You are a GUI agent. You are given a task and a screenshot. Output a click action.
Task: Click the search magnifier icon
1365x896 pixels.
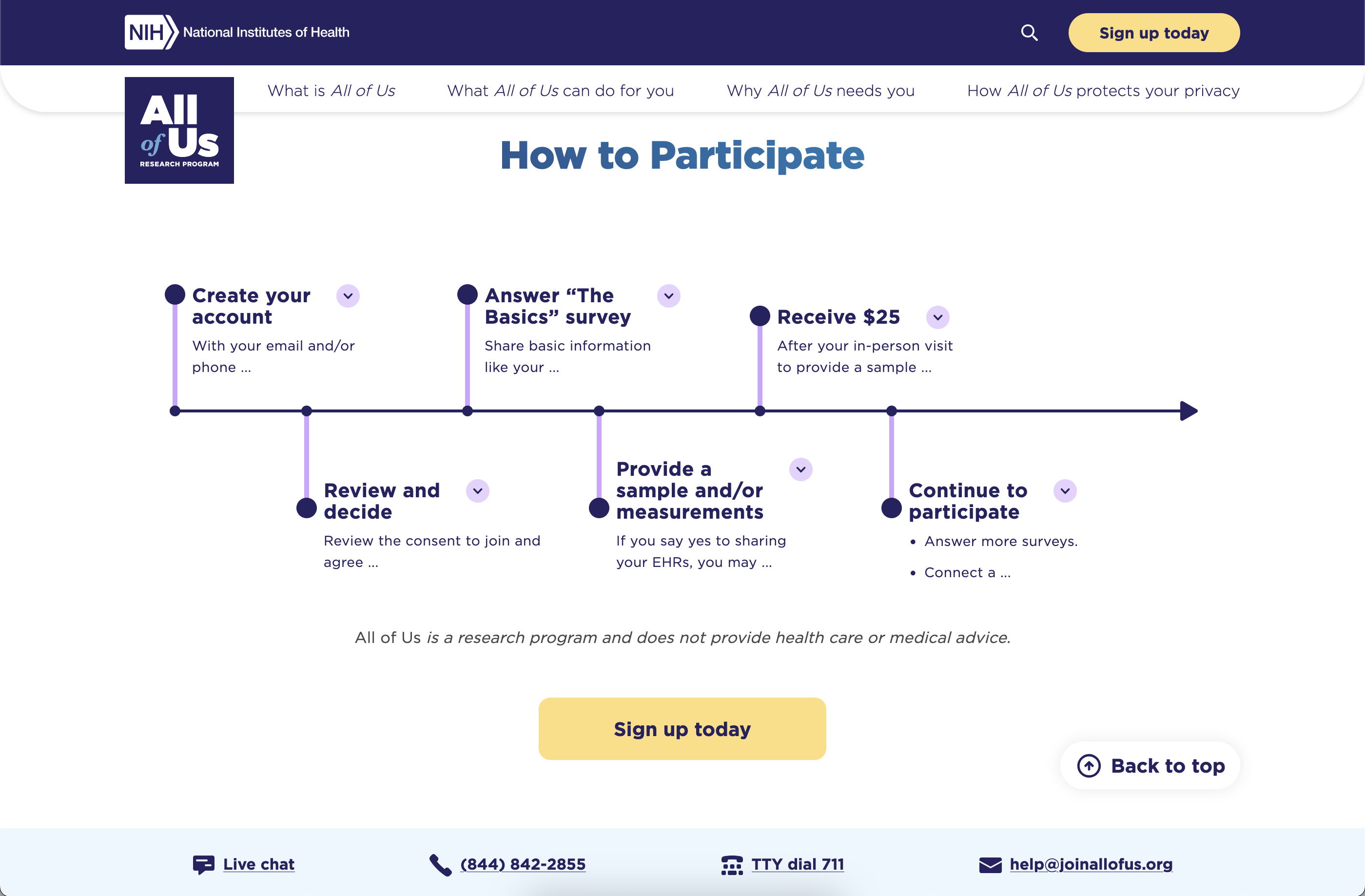click(x=1029, y=33)
